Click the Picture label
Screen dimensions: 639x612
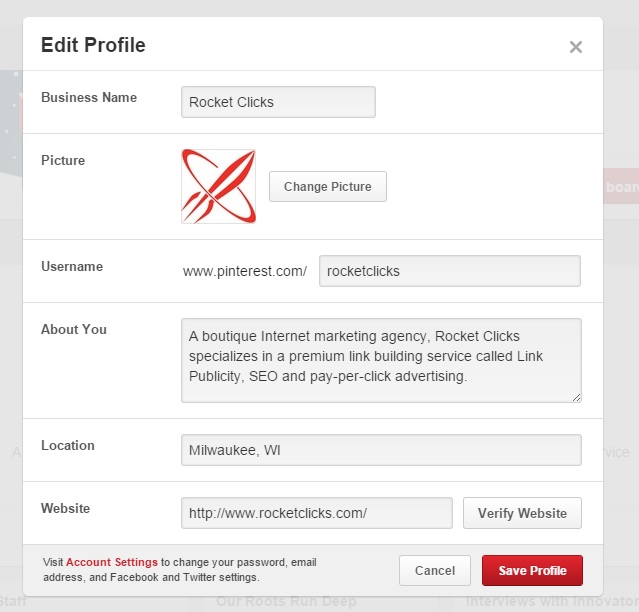point(63,160)
